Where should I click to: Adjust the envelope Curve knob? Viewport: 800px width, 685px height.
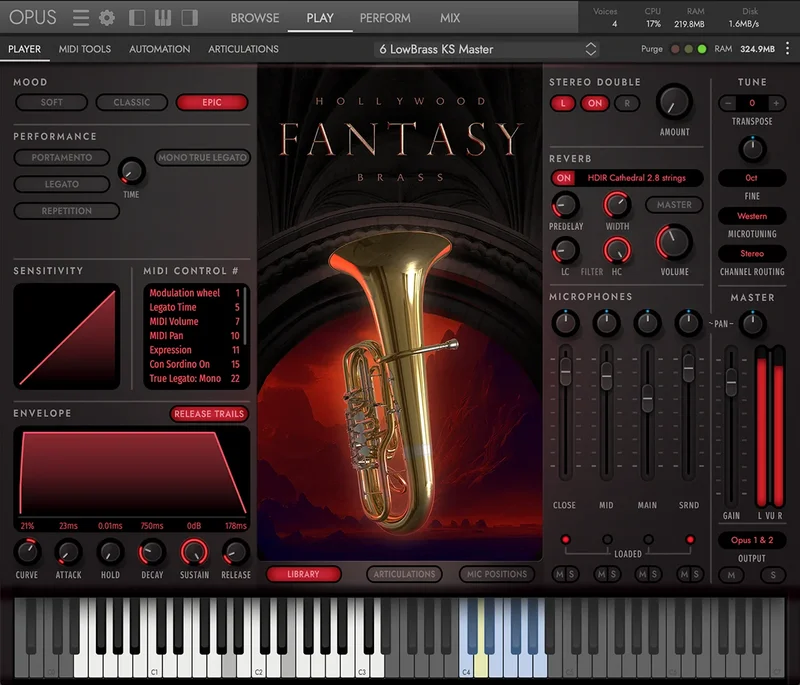tap(27, 551)
